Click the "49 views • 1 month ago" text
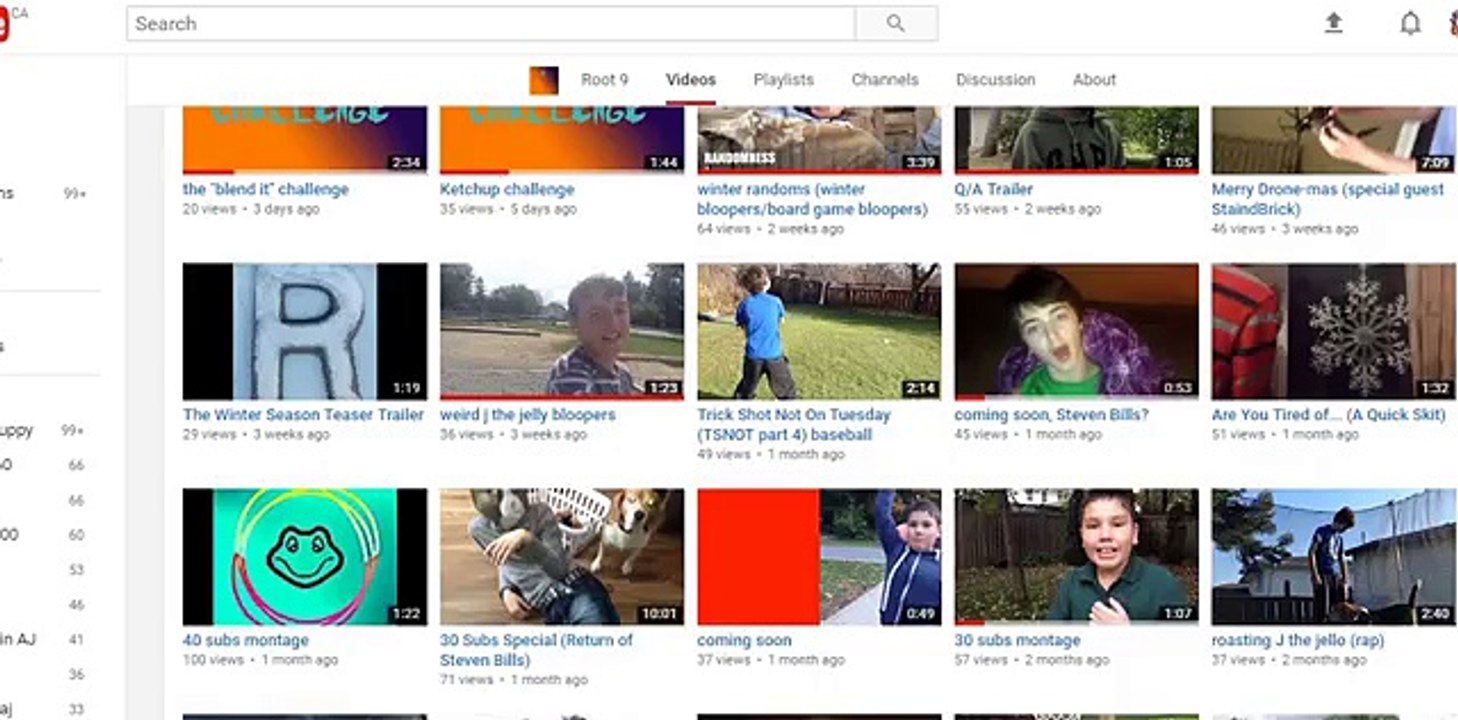 tap(771, 455)
